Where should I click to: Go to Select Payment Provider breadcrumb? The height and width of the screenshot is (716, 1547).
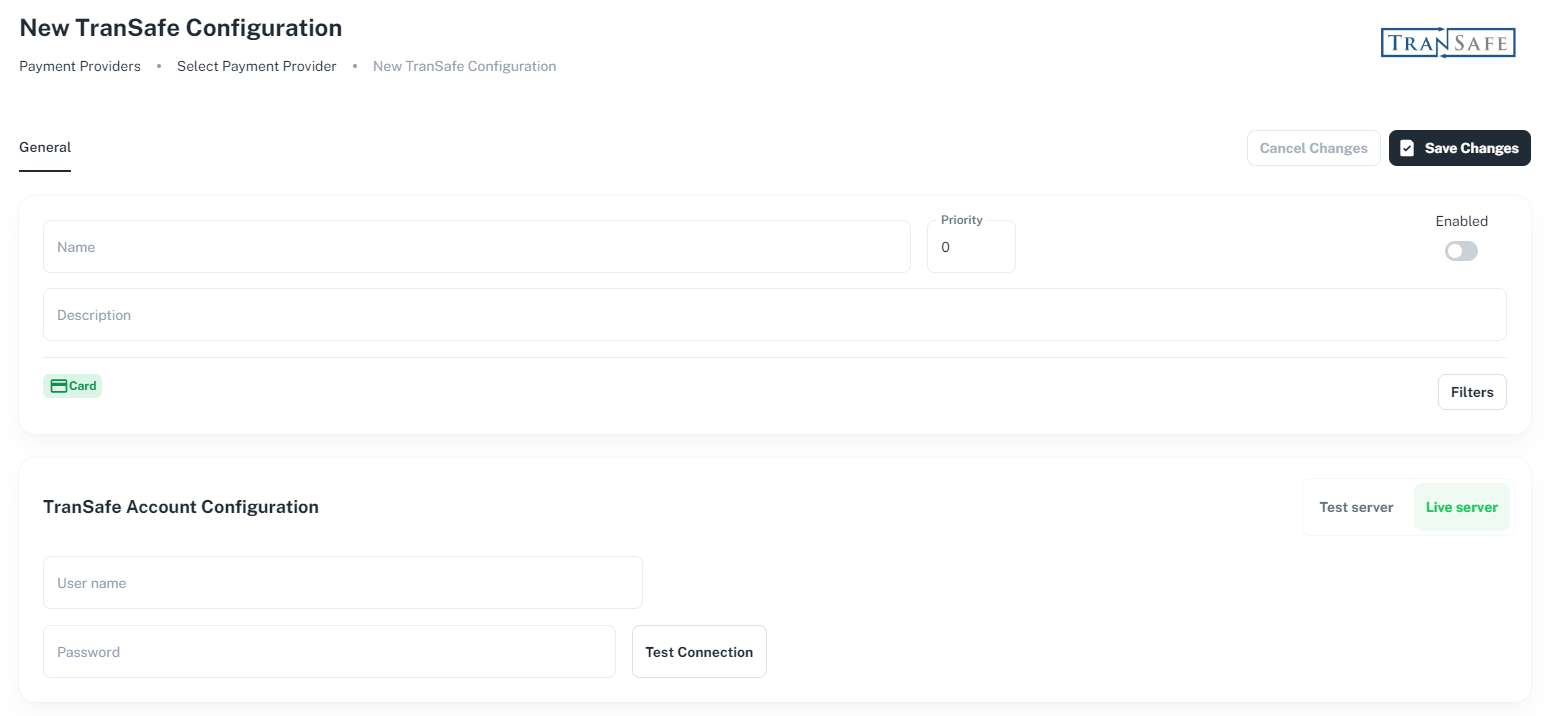257,66
